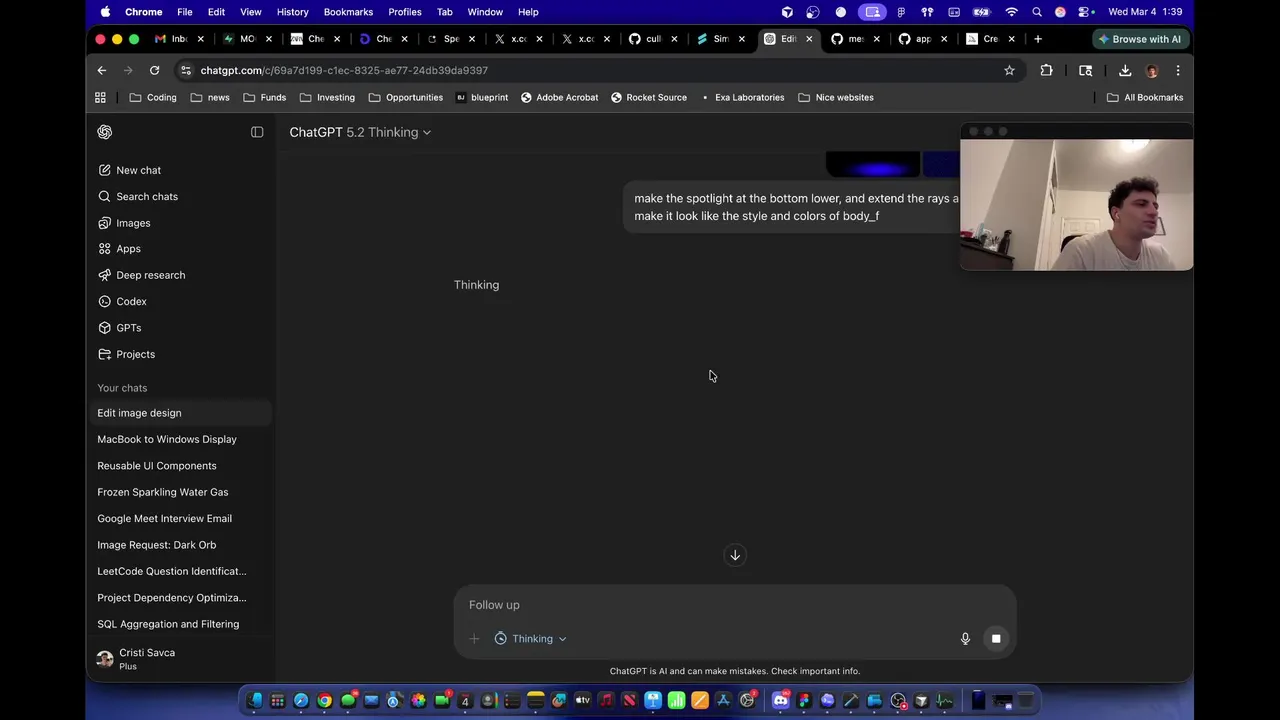Collapse the sidebar with the panel icon

(x=257, y=132)
